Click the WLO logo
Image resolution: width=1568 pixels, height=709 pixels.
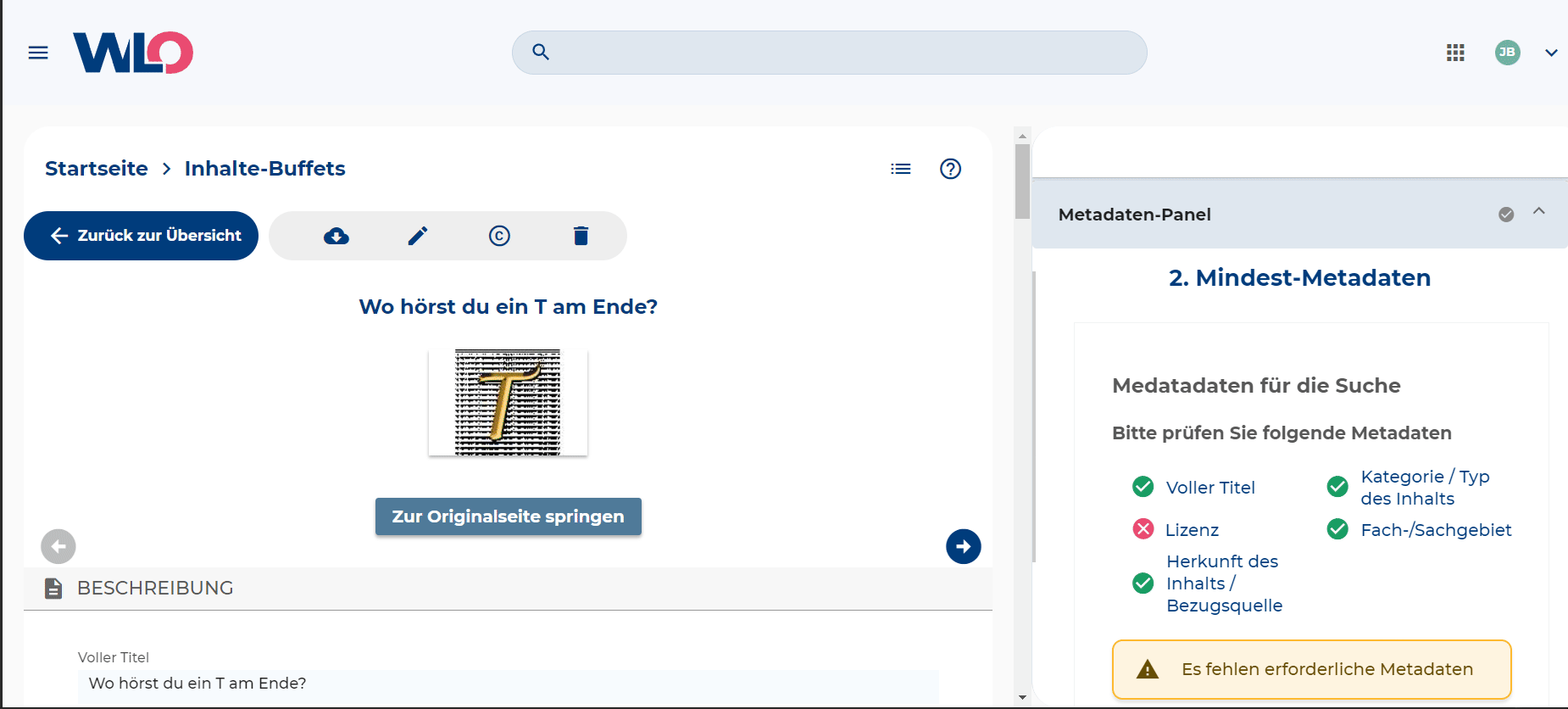click(x=133, y=53)
